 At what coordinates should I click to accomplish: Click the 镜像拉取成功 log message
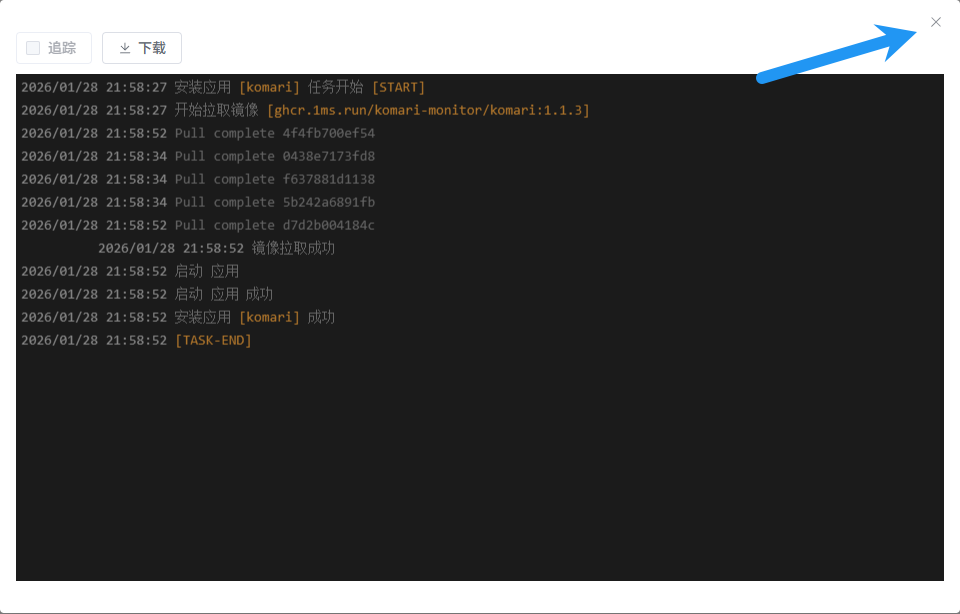click(293, 248)
